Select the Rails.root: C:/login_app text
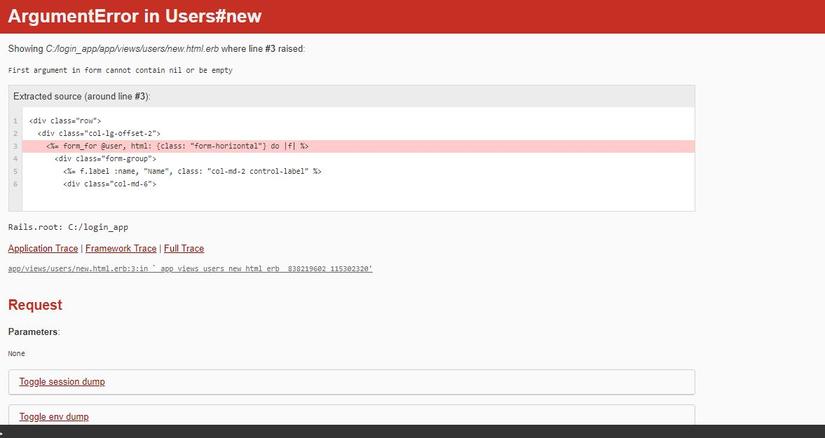This screenshot has width=825, height=438. pyautogui.click(x=68, y=227)
